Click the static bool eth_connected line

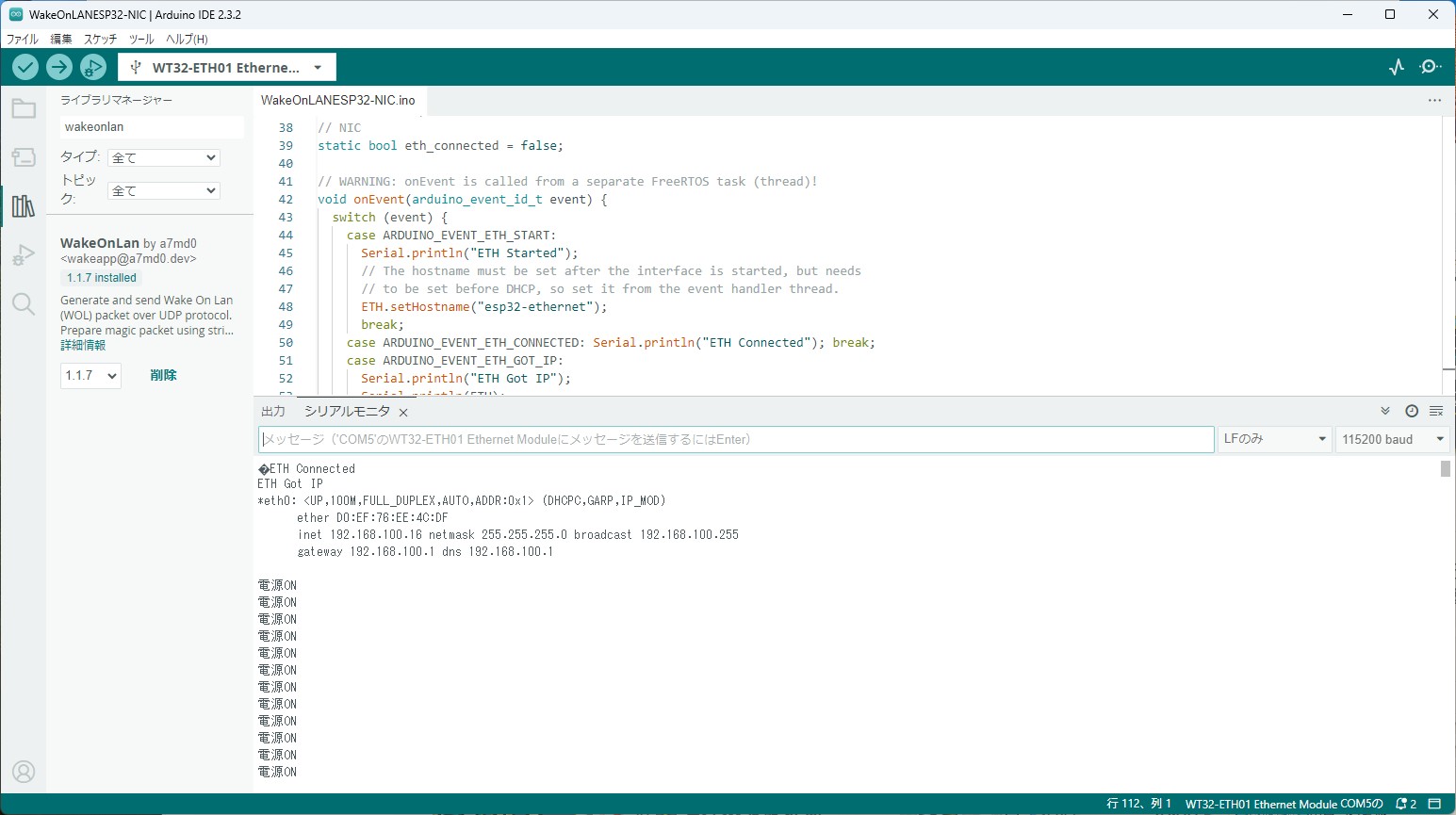tap(440, 146)
